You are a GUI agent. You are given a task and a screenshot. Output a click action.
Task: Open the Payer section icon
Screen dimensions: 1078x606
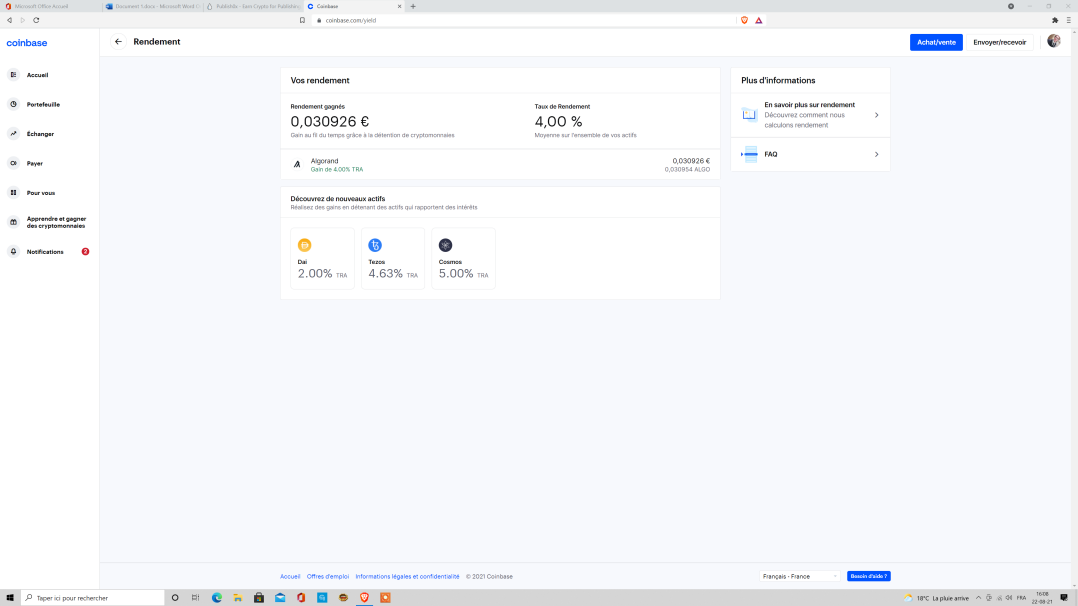[x=13, y=163]
